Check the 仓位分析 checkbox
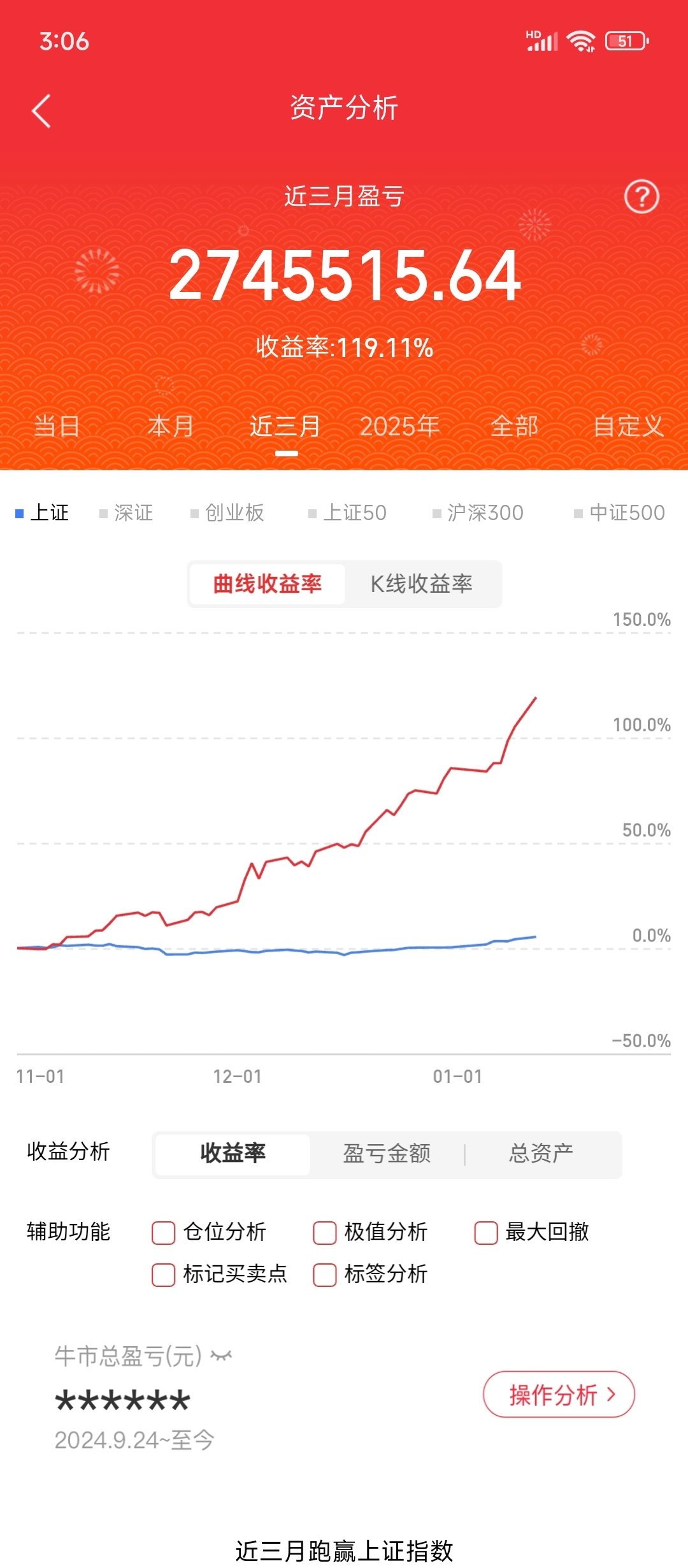The height and width of the screenshot is (1568, 688). pos(164,1232)
